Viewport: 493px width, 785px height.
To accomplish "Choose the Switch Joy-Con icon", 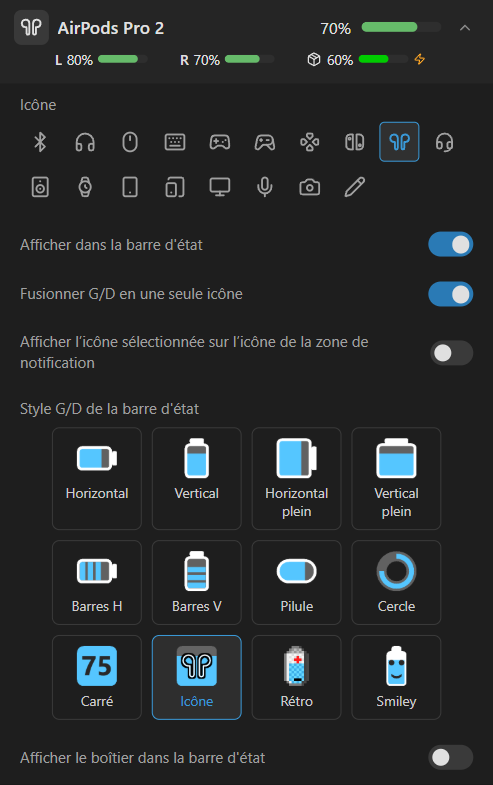I will tap(354, 142).
